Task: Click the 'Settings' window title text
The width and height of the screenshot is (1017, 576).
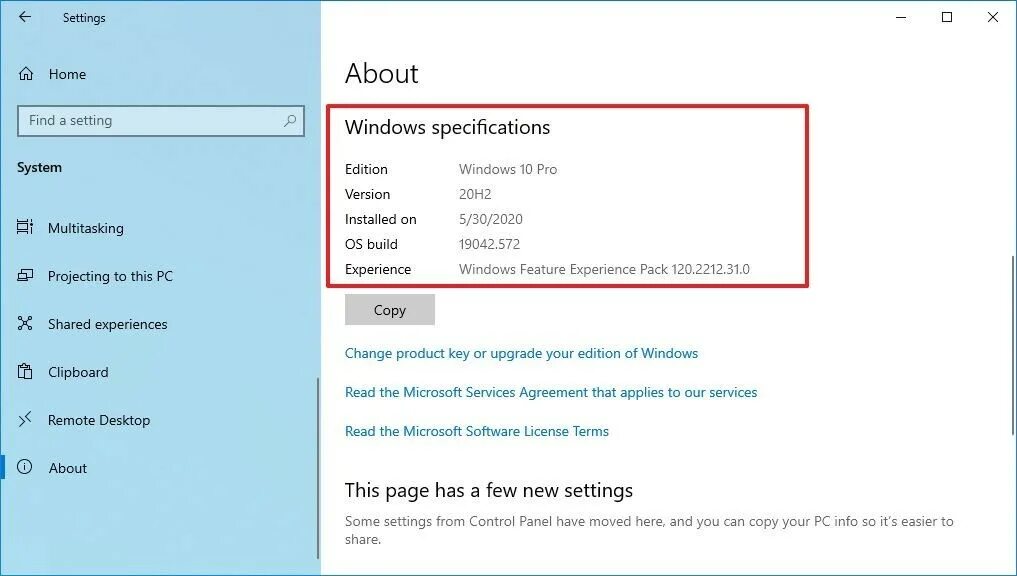Action: coord(84,18)
